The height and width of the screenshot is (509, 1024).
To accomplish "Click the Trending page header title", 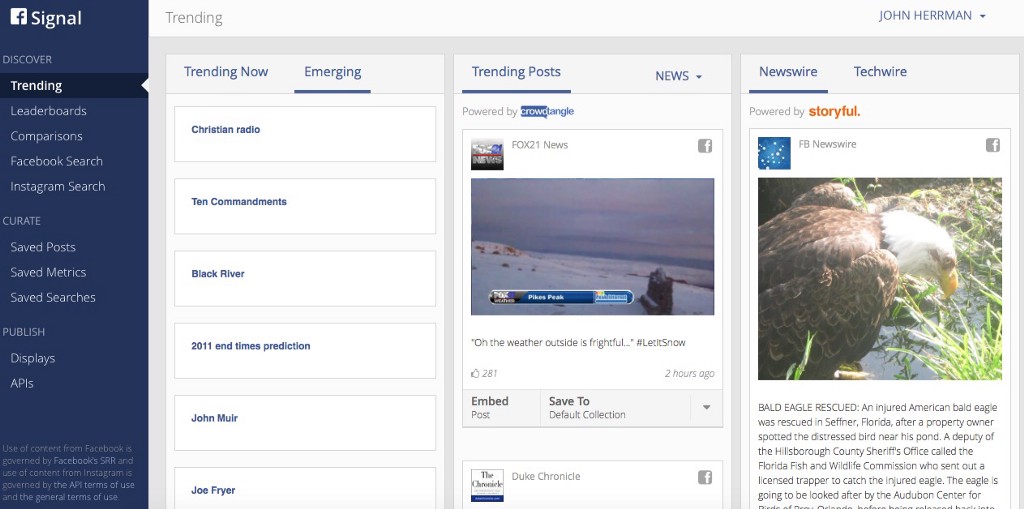I will pos(193,18).
